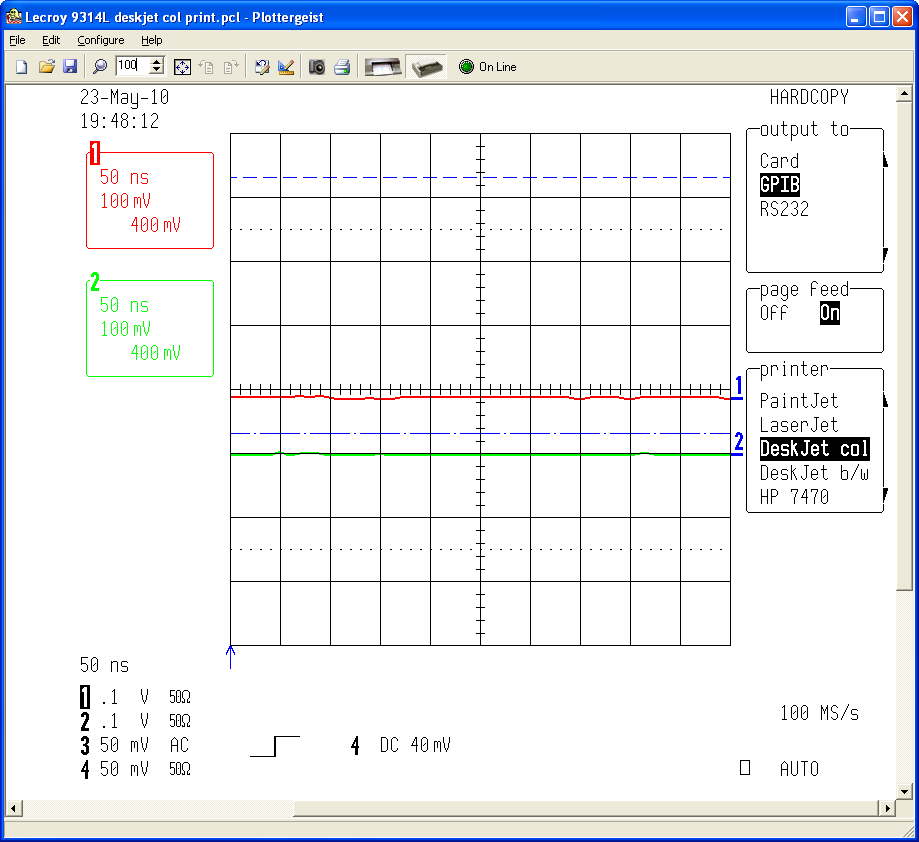Viewport: 919px width, 842px height.
Task: Save the current file with the diskette icon
Action: pos(70,66)
